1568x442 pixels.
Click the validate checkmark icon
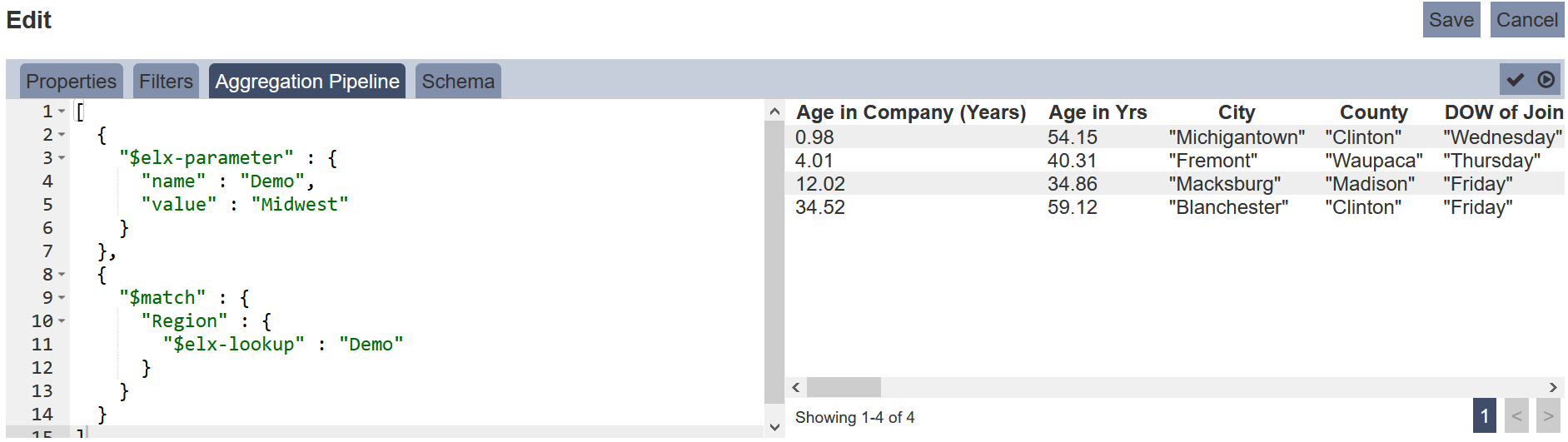click(1516, 80)
